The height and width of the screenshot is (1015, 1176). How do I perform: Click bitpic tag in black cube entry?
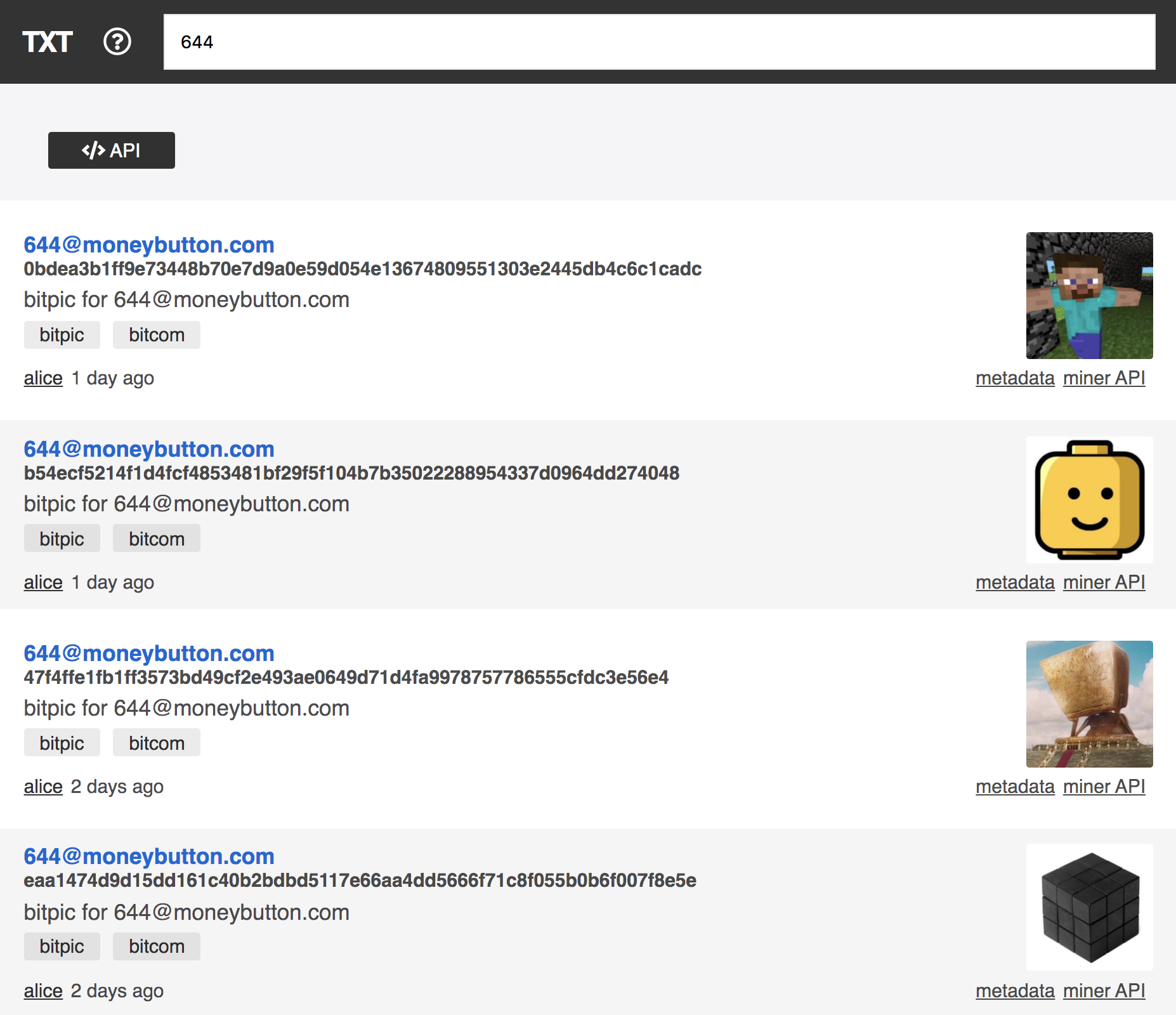click(x=62, y=946)
